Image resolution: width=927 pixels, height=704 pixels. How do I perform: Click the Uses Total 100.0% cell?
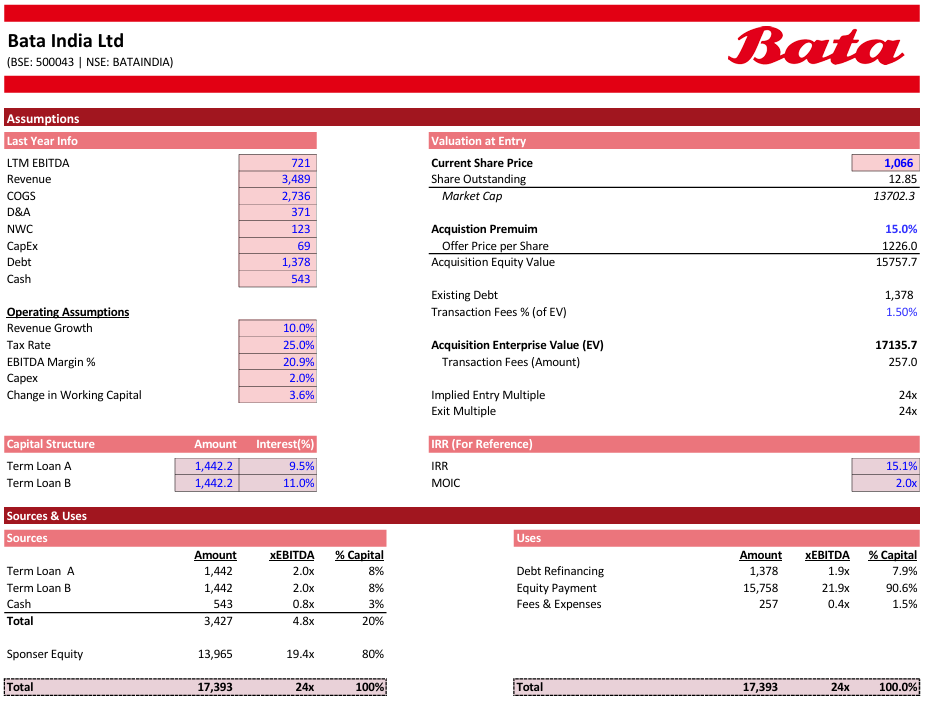pyautogui.click(x=898, y=687)
